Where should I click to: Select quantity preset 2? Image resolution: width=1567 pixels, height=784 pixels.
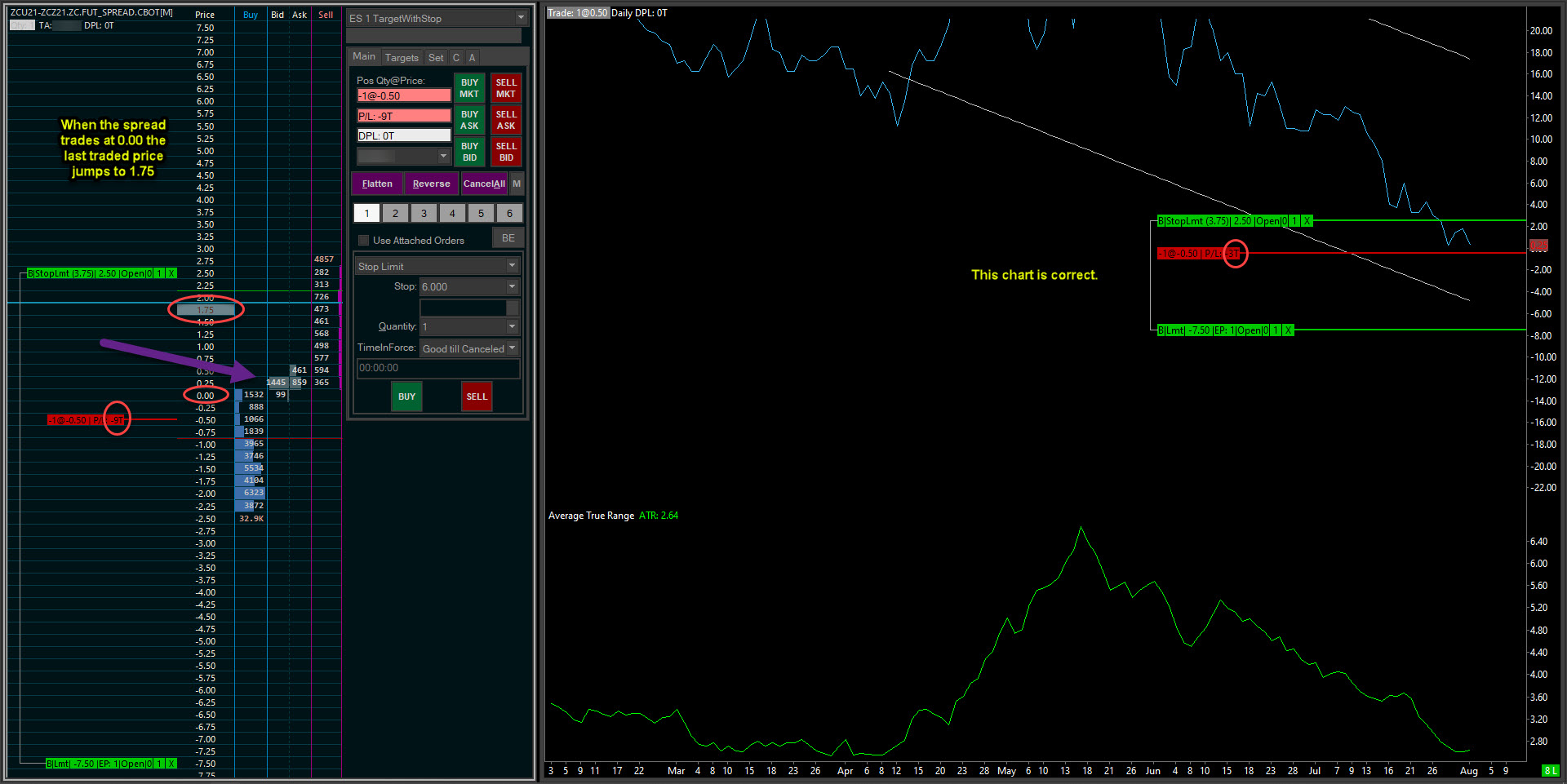395,214
